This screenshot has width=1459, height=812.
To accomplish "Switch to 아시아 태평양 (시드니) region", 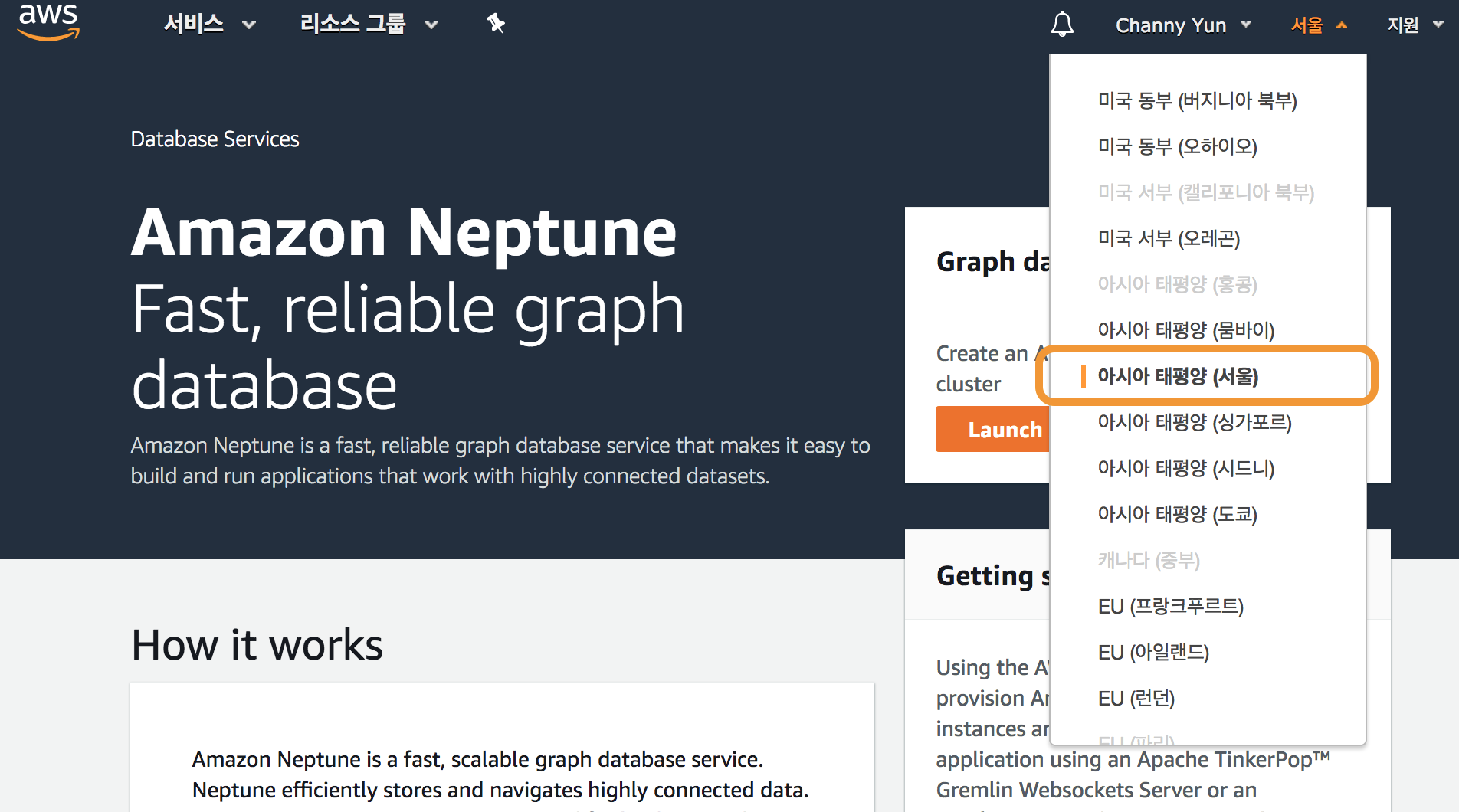I will (x=1185, y=468).
